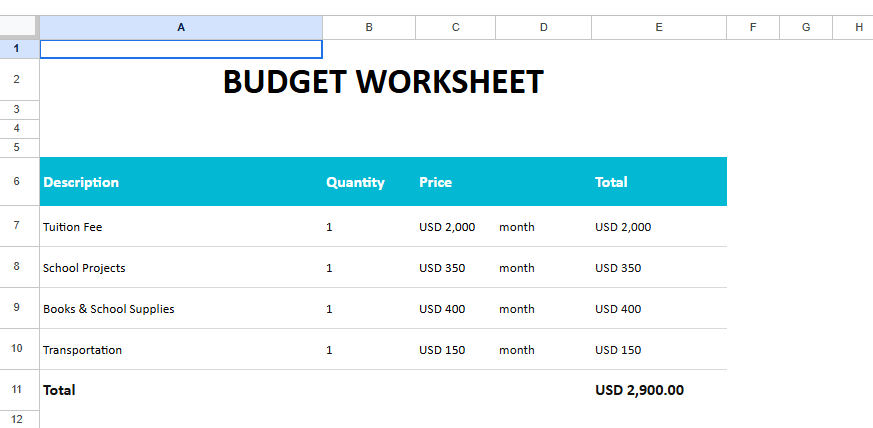
Task: Click the School Projects cell
Action: (84, 268)
